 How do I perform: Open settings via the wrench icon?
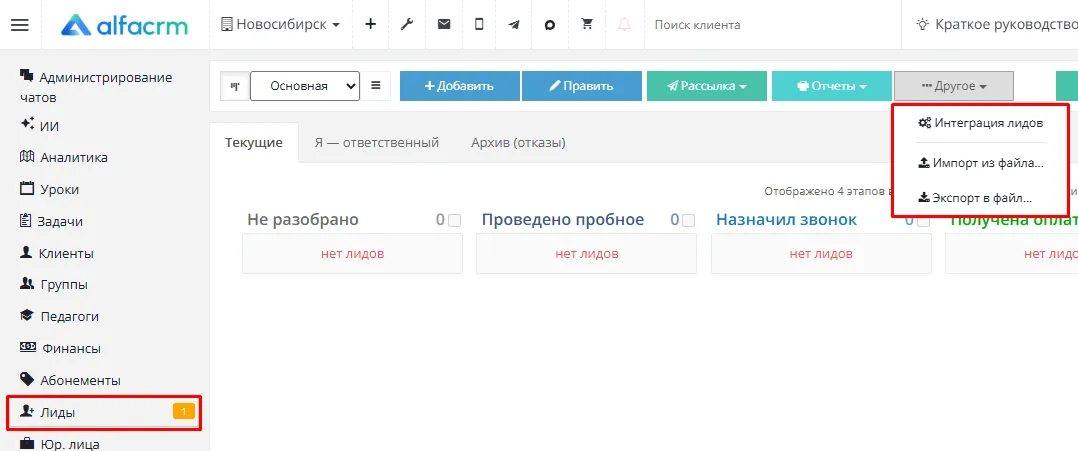407,25
